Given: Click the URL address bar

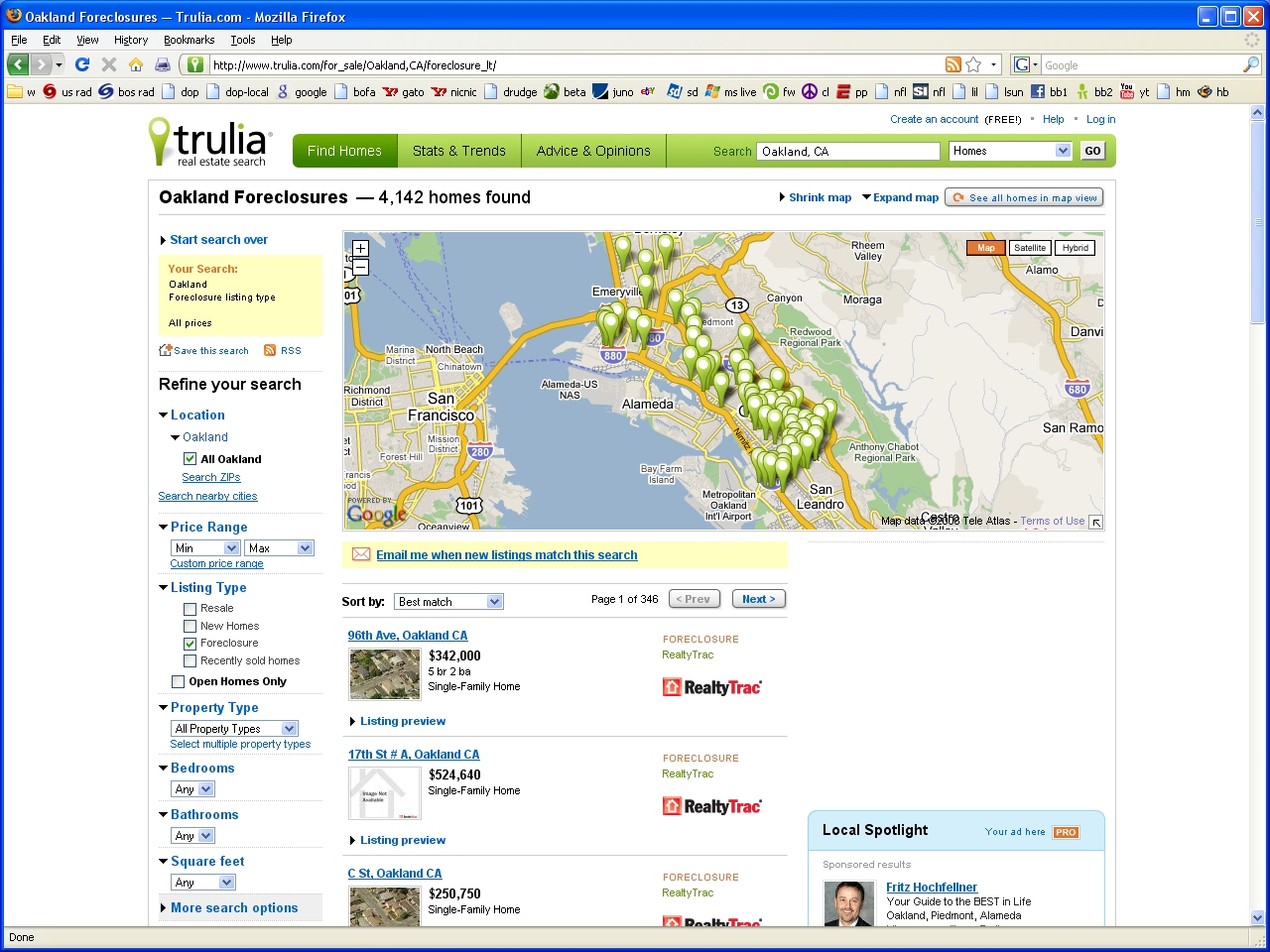Looking at the screenshot, I should tap(575, 64).
